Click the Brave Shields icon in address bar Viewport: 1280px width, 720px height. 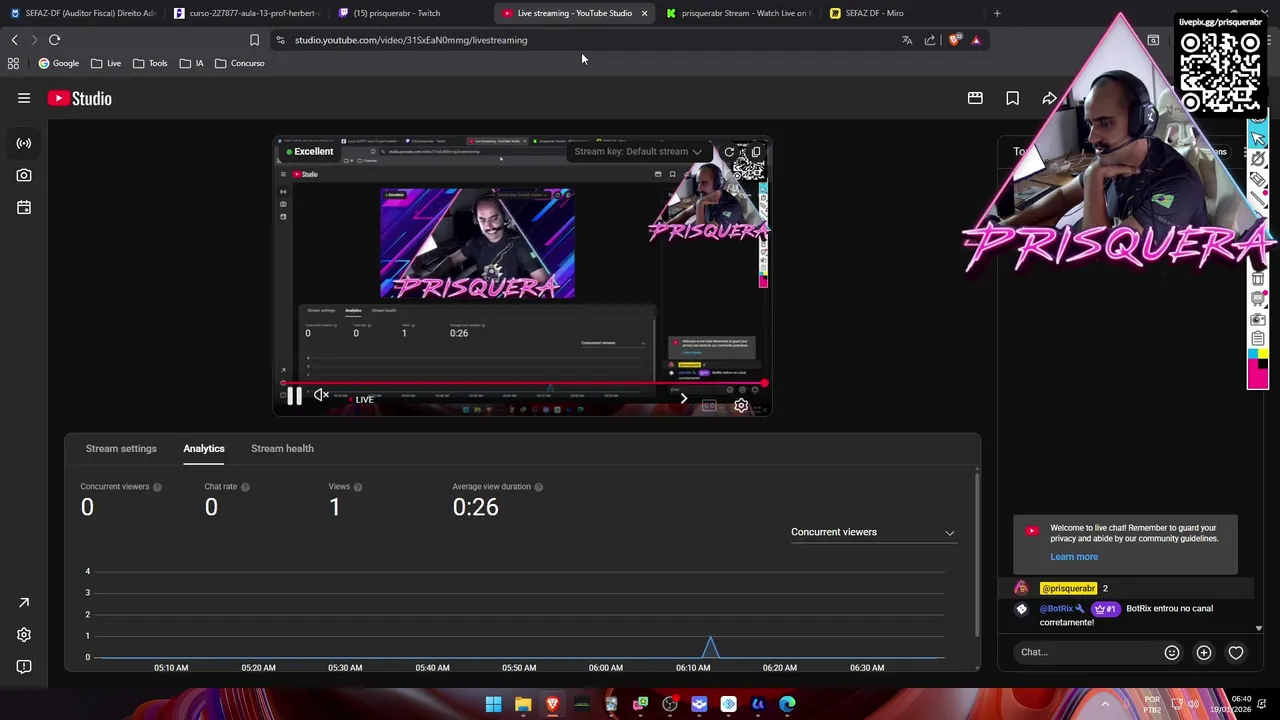954,40
